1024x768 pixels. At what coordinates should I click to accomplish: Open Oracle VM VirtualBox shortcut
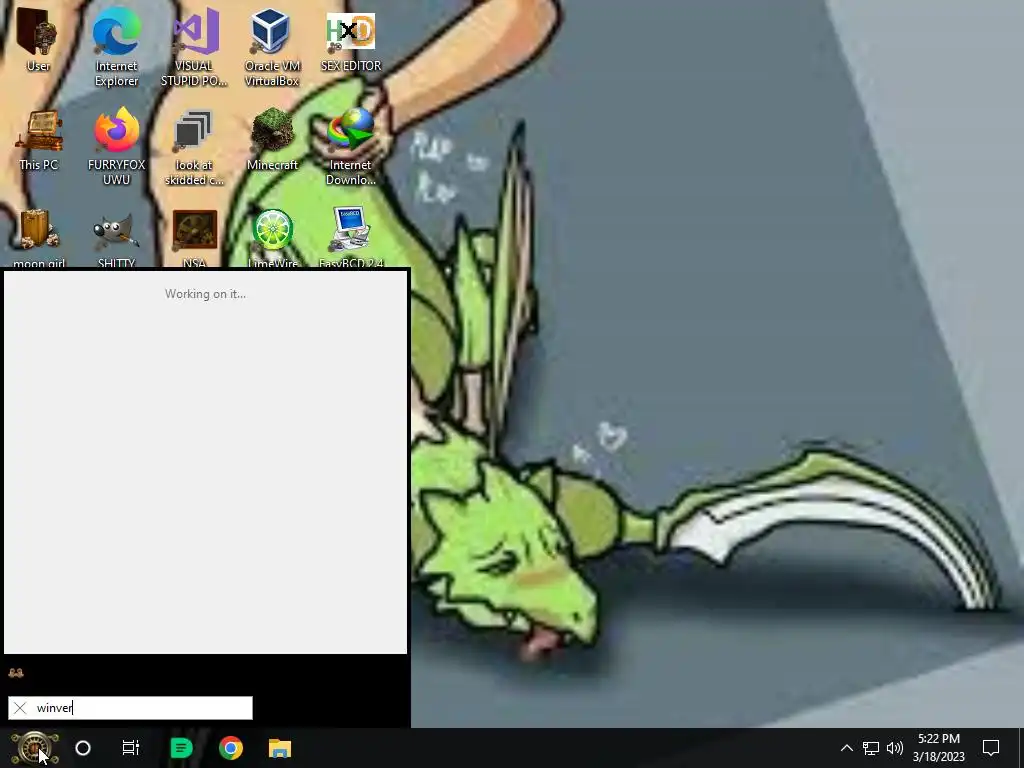point(272,47)
